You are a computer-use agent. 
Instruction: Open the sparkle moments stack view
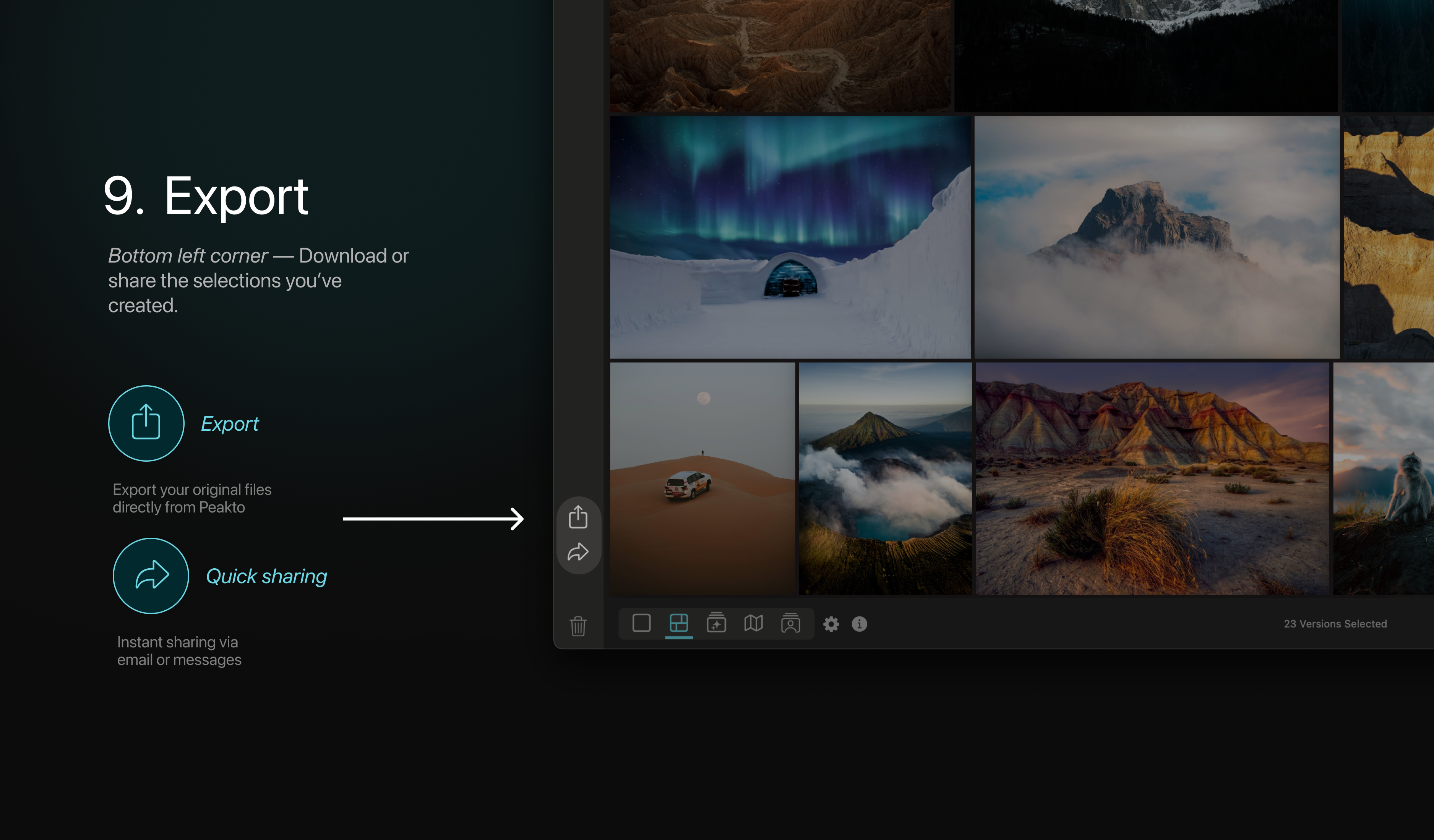[x=716, y=623]
